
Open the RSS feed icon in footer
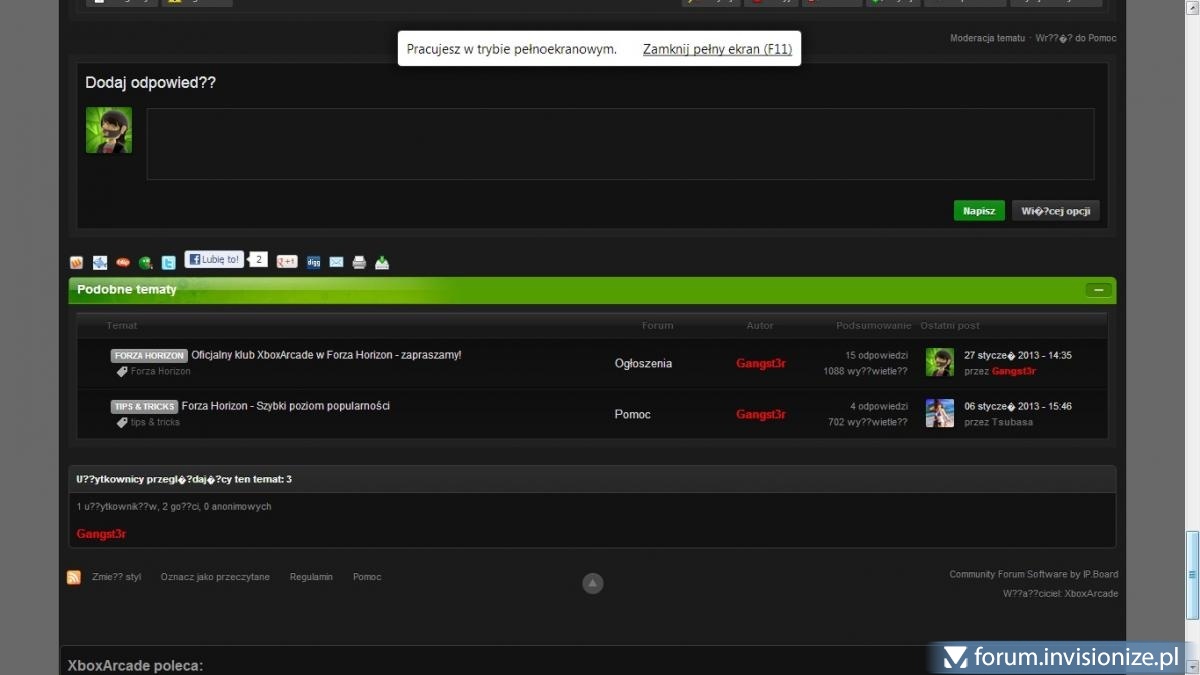tap(74, 577)
